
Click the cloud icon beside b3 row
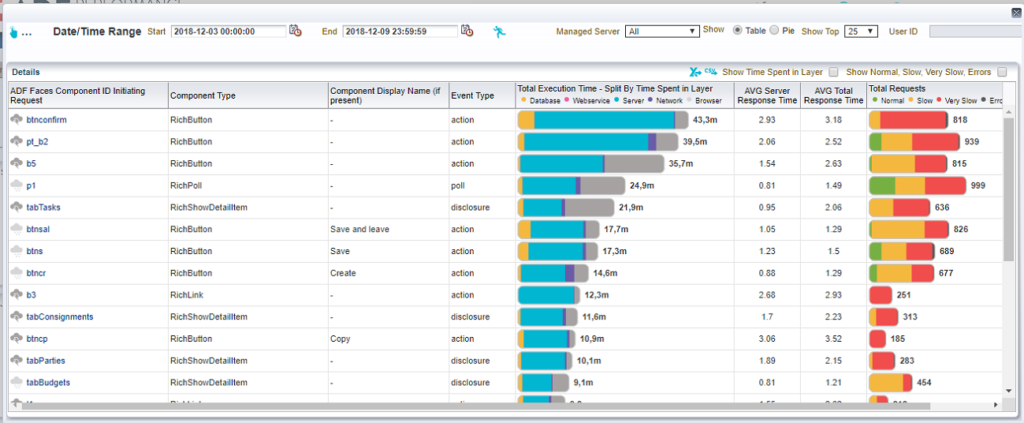tap(16, 294)
